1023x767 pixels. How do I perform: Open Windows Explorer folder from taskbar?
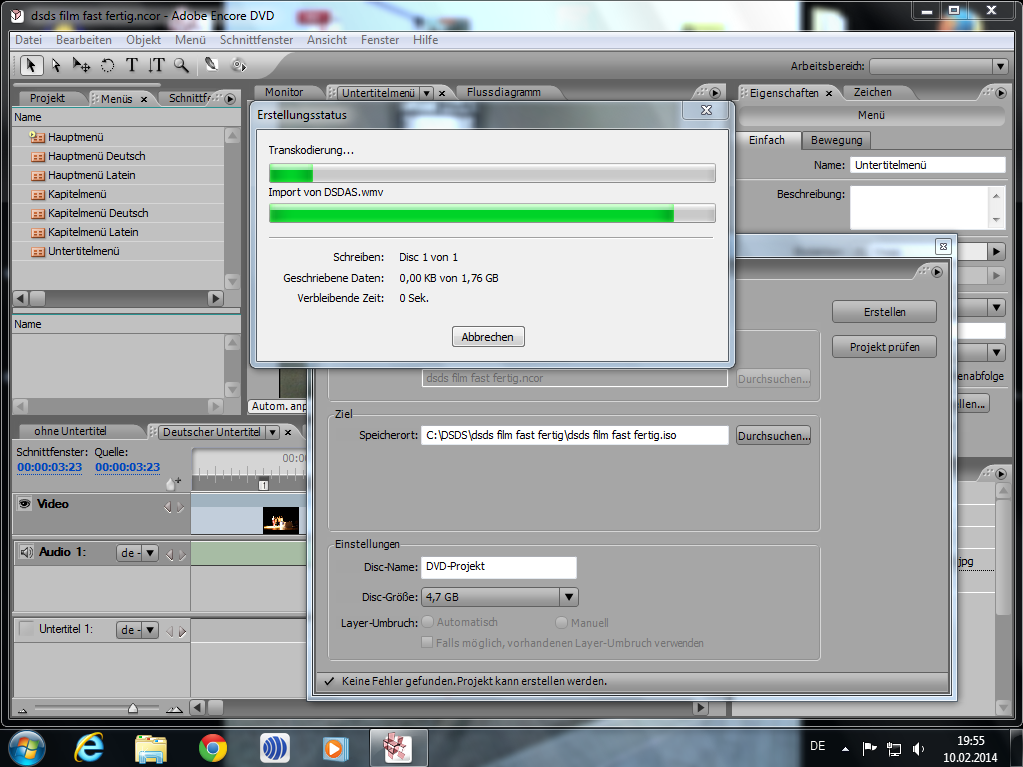coord(151,747)
